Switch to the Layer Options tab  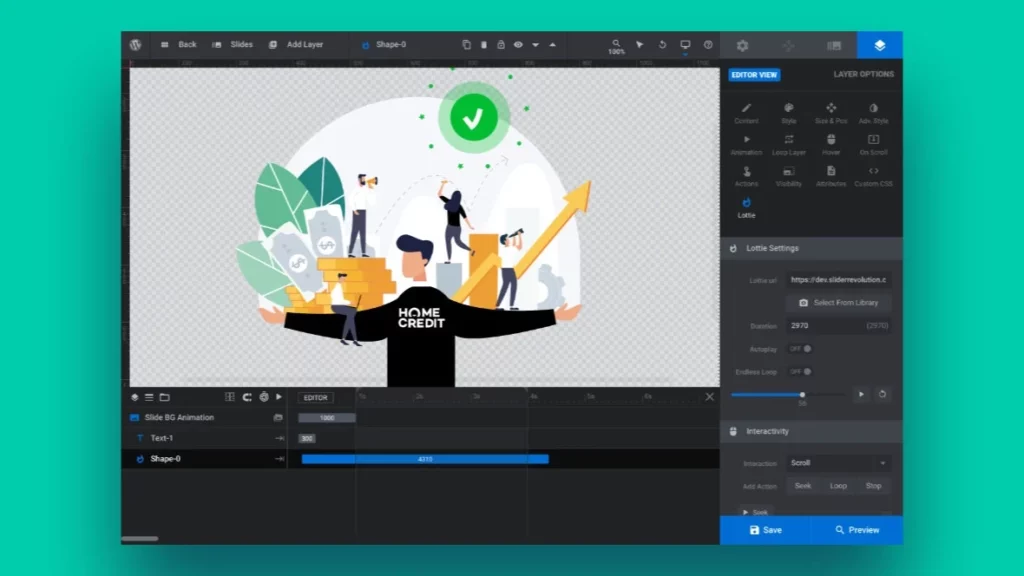(x=862, y=74)
